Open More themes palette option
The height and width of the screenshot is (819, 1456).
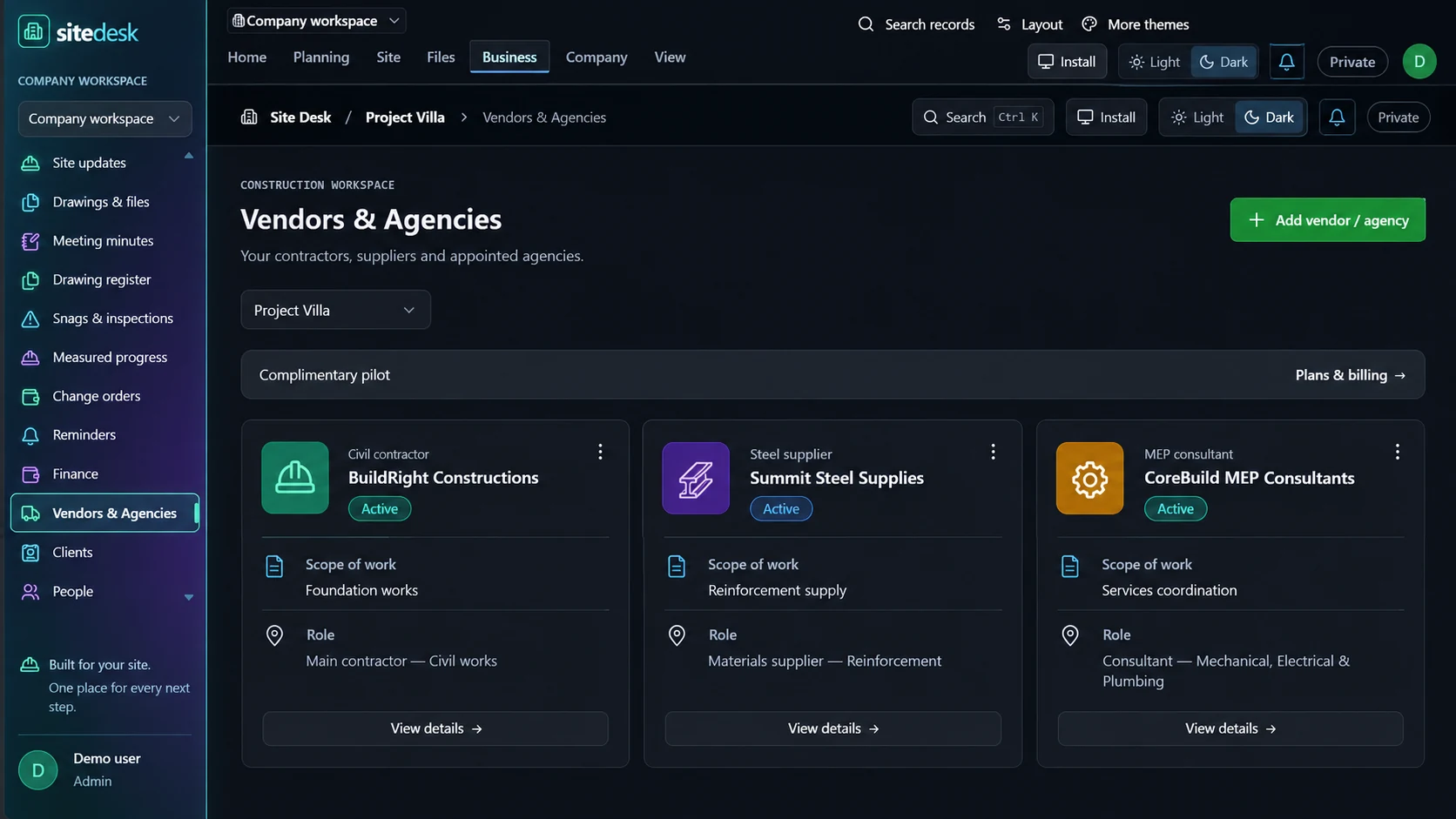pyautogui.click(x=1135, y=24)
